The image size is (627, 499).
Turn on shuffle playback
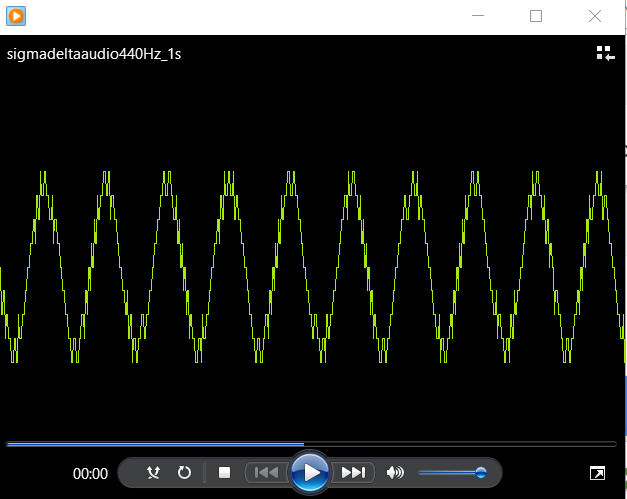click(x=153, y=473)
